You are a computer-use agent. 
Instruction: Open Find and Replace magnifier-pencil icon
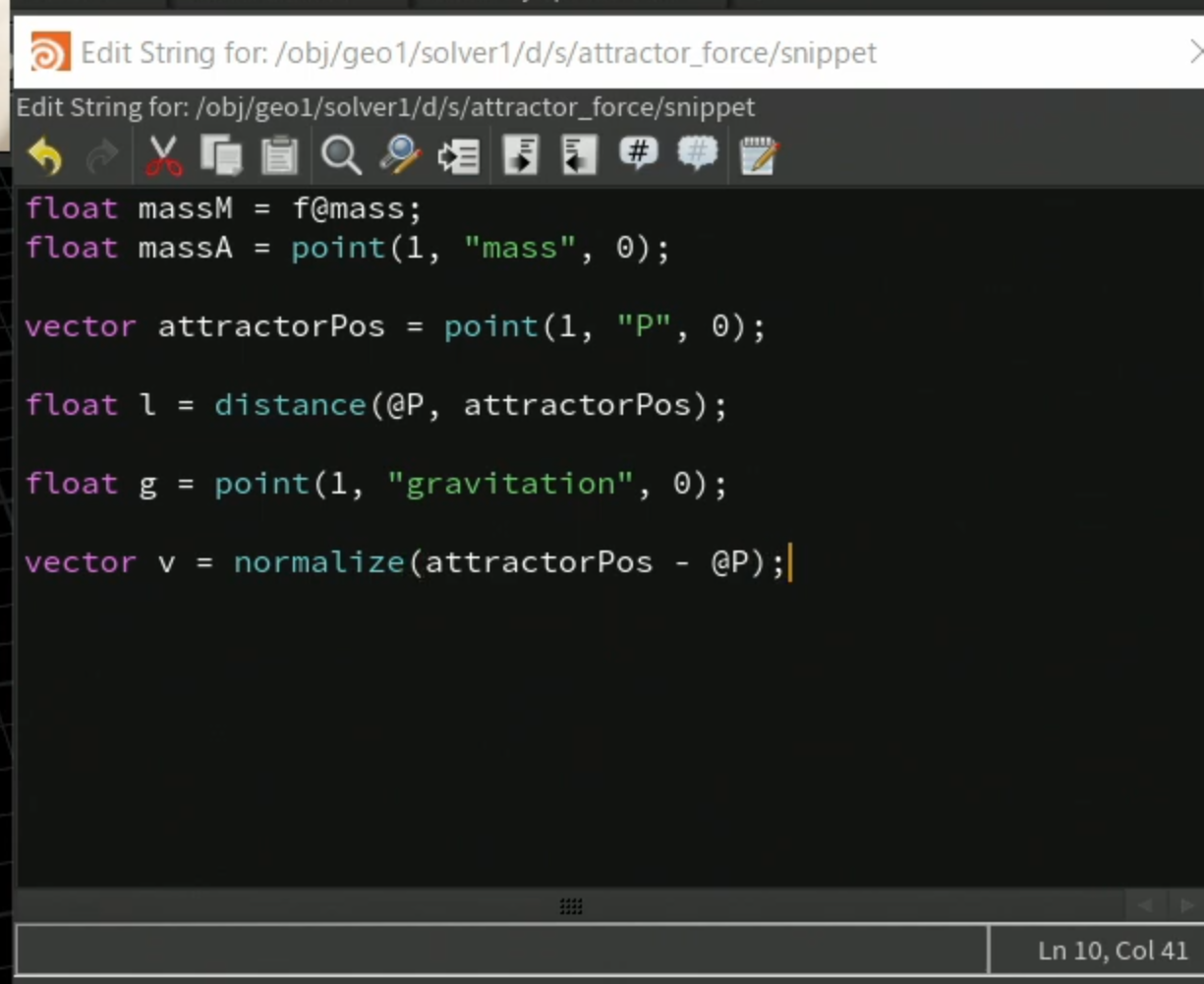(x=400, y=155)
